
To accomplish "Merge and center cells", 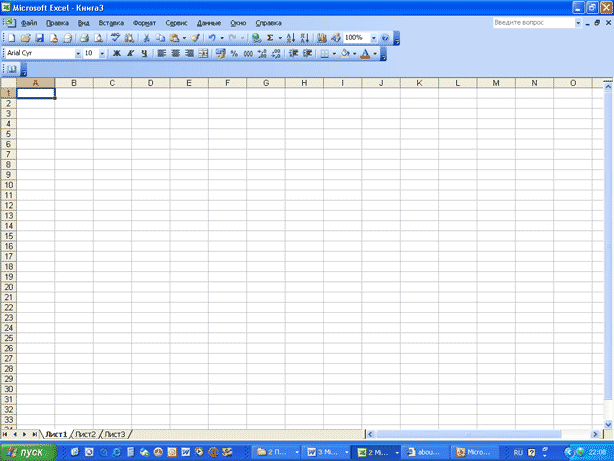I will click(203, 53).
